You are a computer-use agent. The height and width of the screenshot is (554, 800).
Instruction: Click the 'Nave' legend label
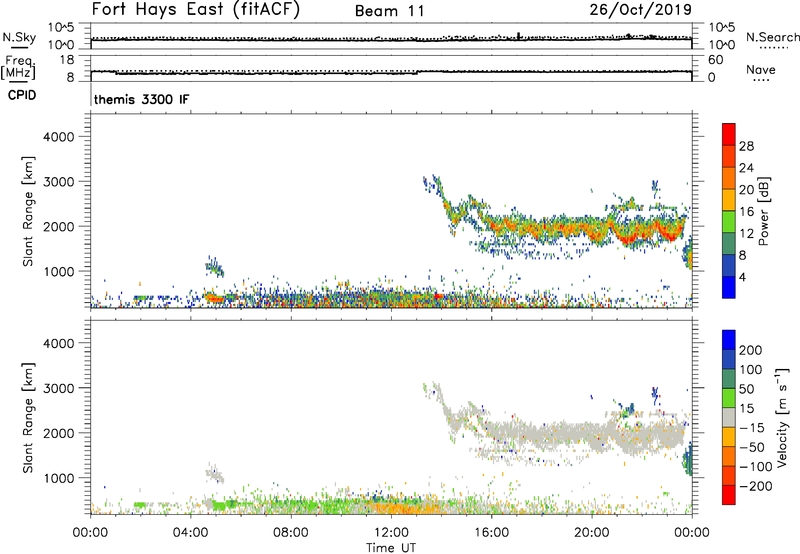pyautogui.click(x=761, y=70)
